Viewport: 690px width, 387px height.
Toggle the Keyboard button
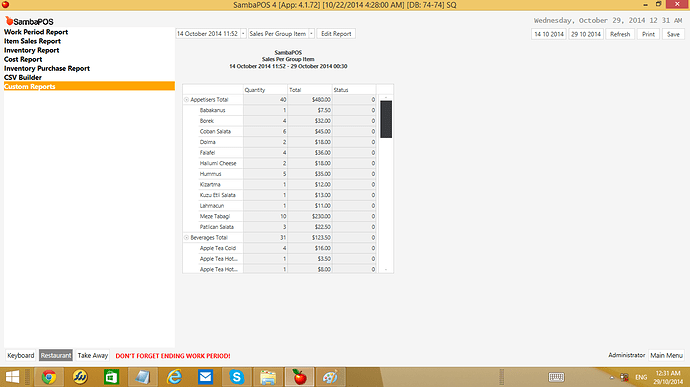pyautogui.click(x=21, y=355)
